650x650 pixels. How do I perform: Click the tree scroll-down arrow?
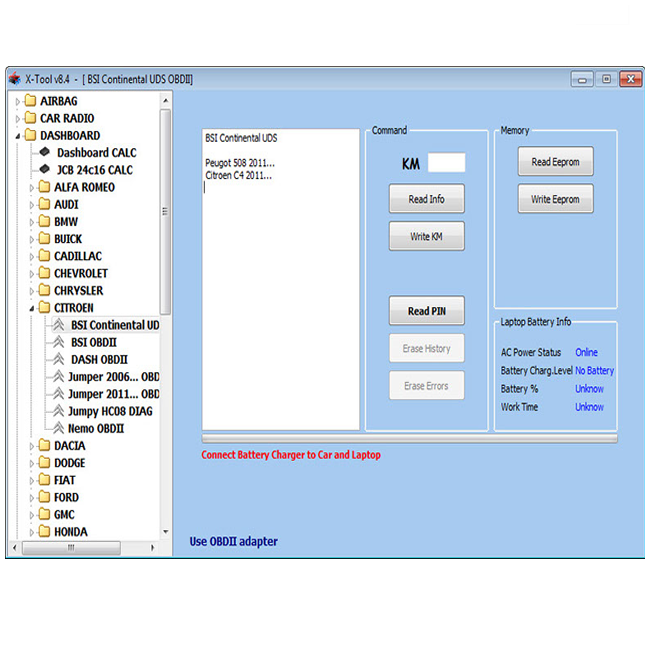pos(166,531)
